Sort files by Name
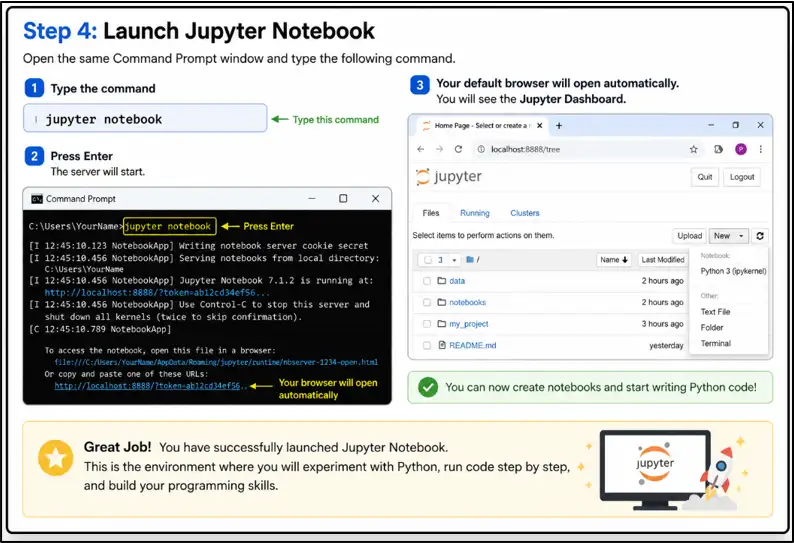Screen dimensions: 794x543 pyautogui.click(x=614, y=259)
